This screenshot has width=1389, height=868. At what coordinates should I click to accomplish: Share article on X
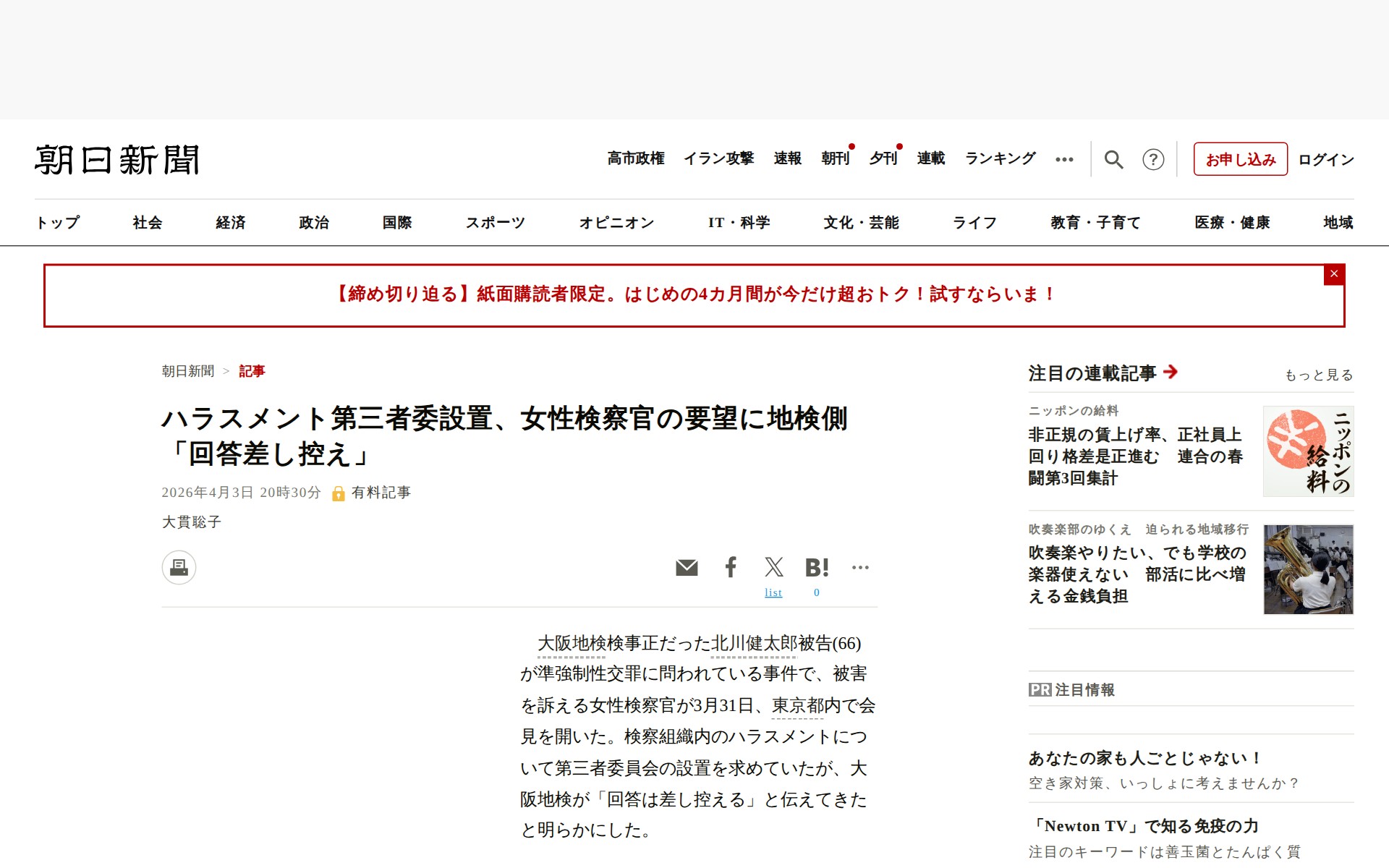[773, 567]
